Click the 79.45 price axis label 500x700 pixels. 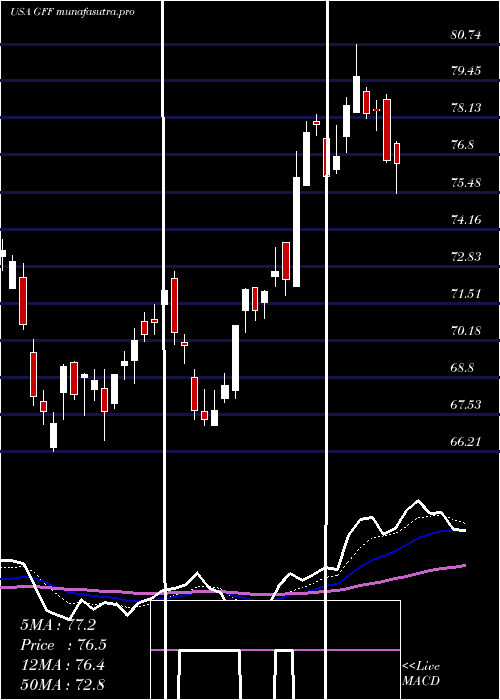tap(466, 71)
